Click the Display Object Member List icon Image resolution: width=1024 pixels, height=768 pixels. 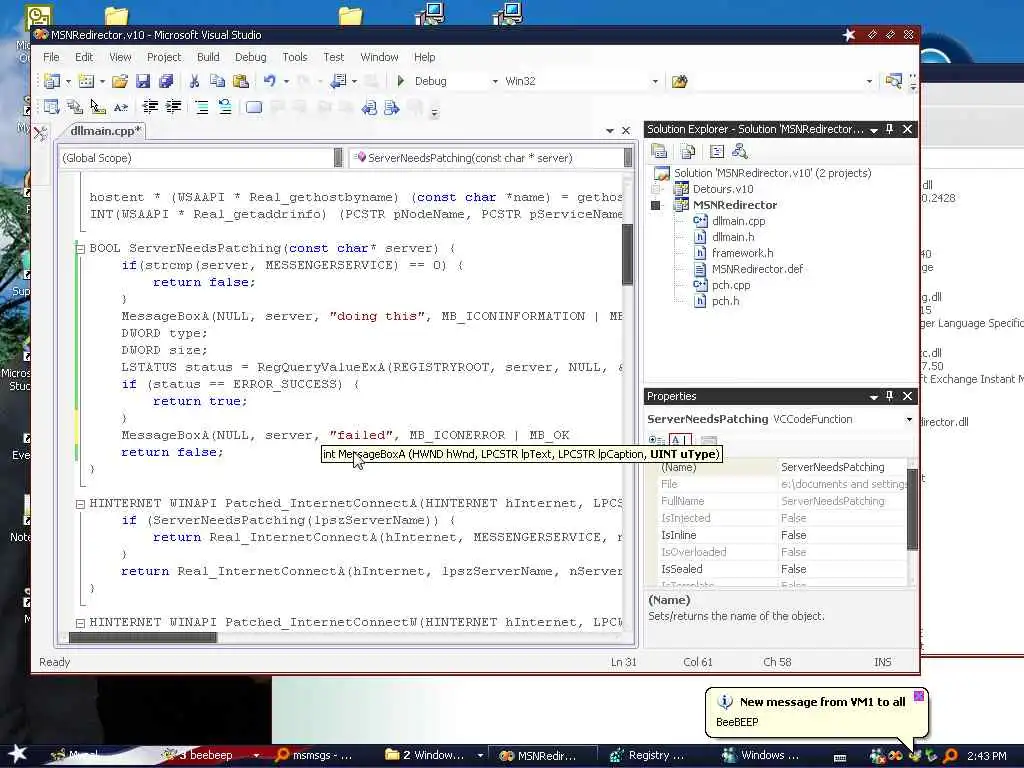[52, 106]
